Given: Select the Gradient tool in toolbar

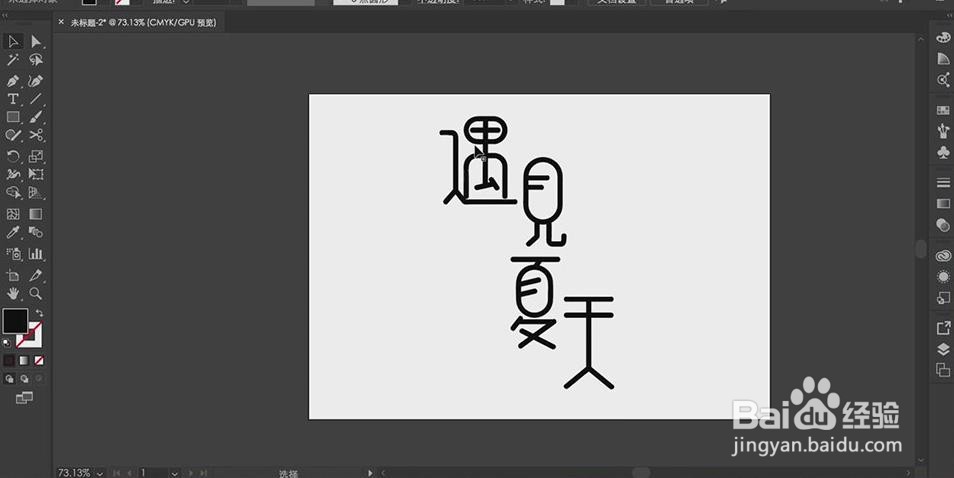Looking at the screenshot, I should pyautogui.click(x=36, y=214).
